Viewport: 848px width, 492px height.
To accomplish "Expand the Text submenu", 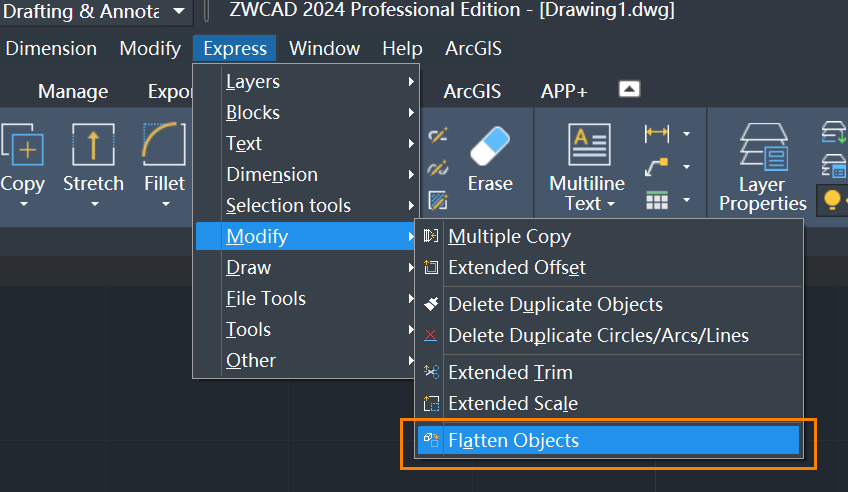I will 306,143.
